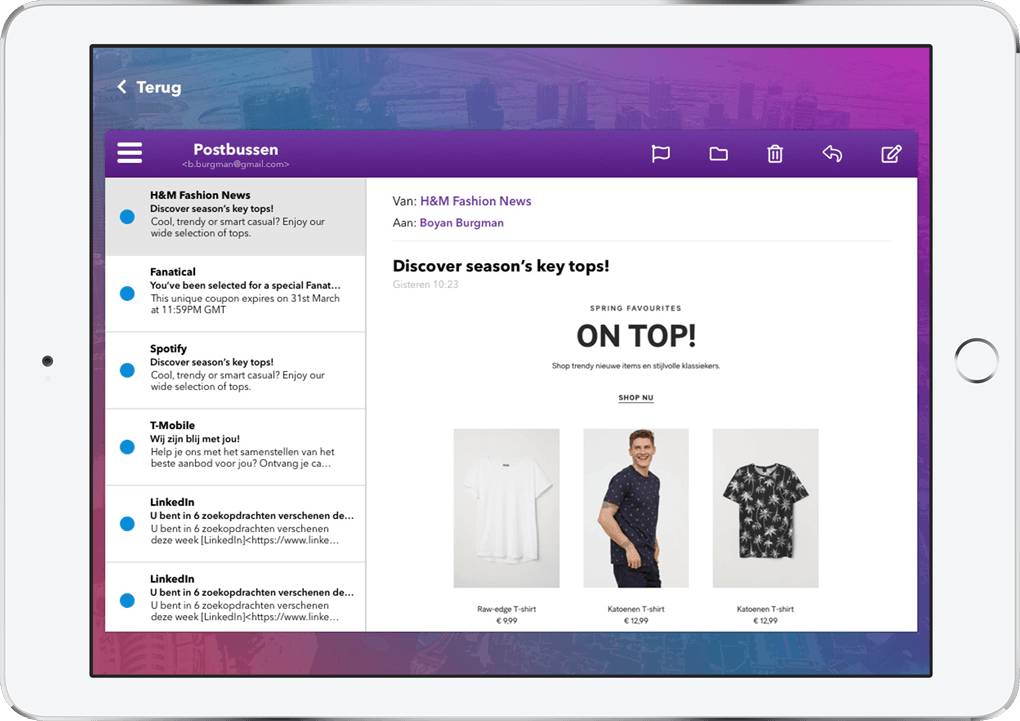Click the Raw-edge T-shirt product label
This screenshot has width=1020, height=721.
(x=506, y=609)
